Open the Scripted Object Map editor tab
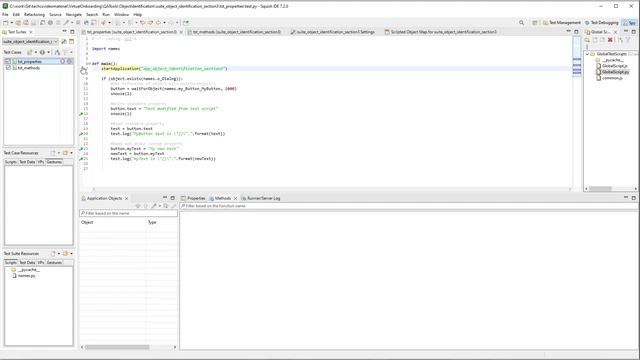This screenshot has height=360, width=640. click(x=441, y=32)
